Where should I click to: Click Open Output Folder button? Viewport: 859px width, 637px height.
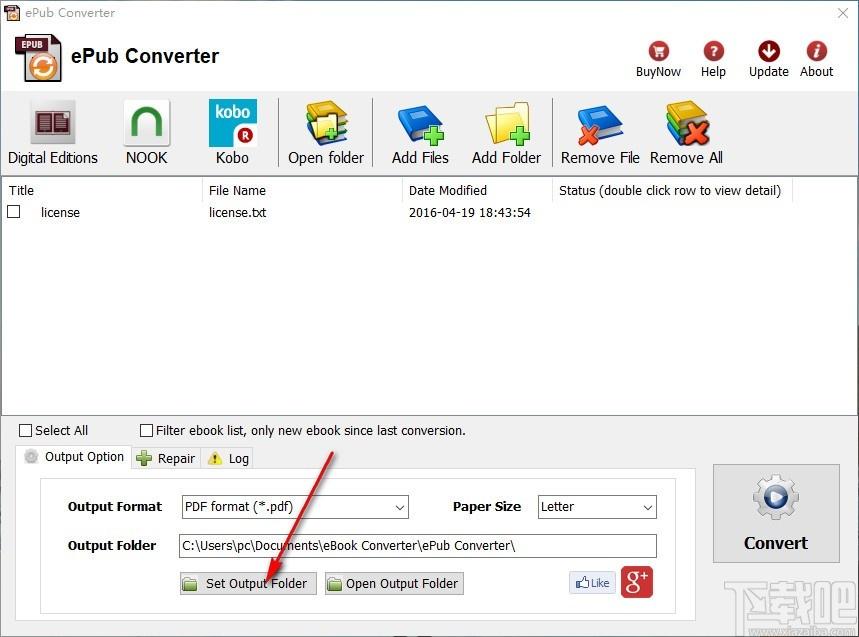pyautogui.click(x=394, y=583)
